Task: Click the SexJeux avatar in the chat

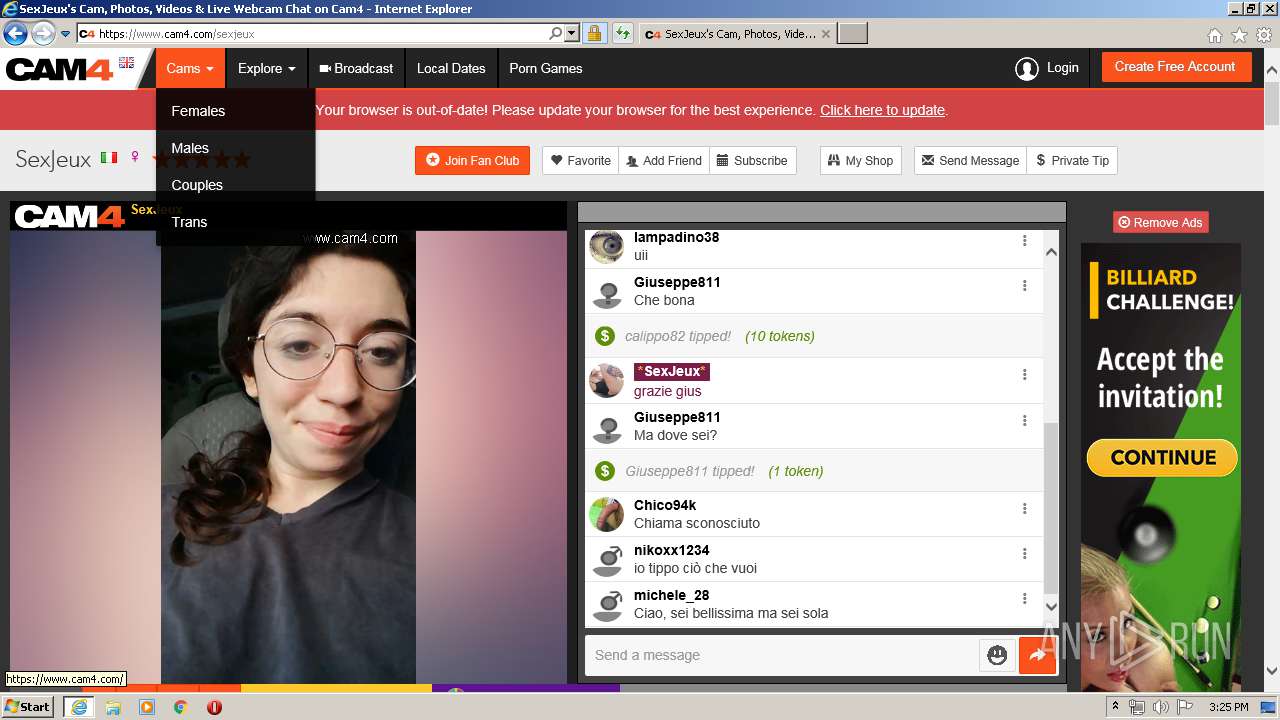Action: [606, 380]
